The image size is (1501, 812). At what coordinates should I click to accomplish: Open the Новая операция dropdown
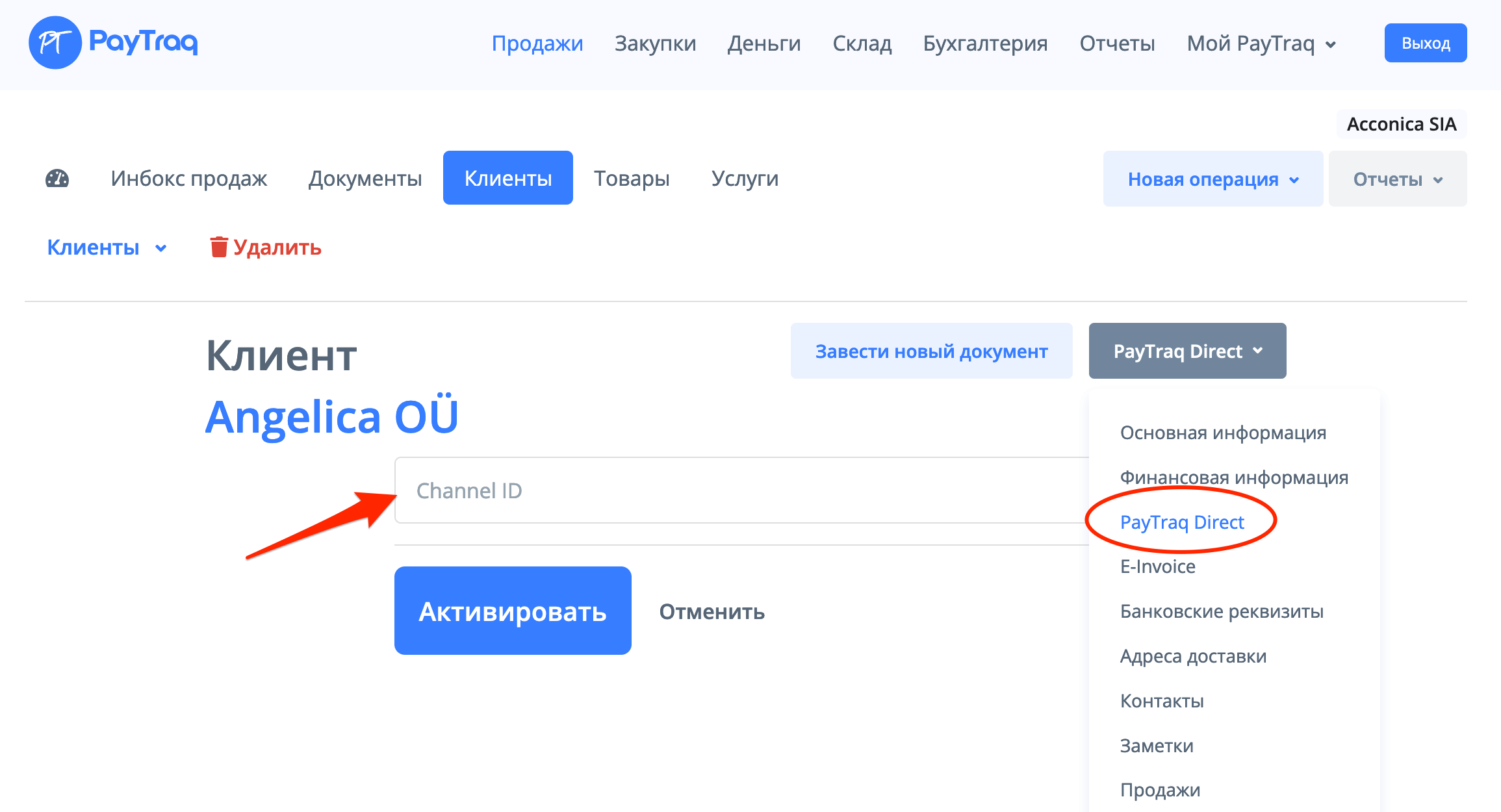(x=1212, y=179)
